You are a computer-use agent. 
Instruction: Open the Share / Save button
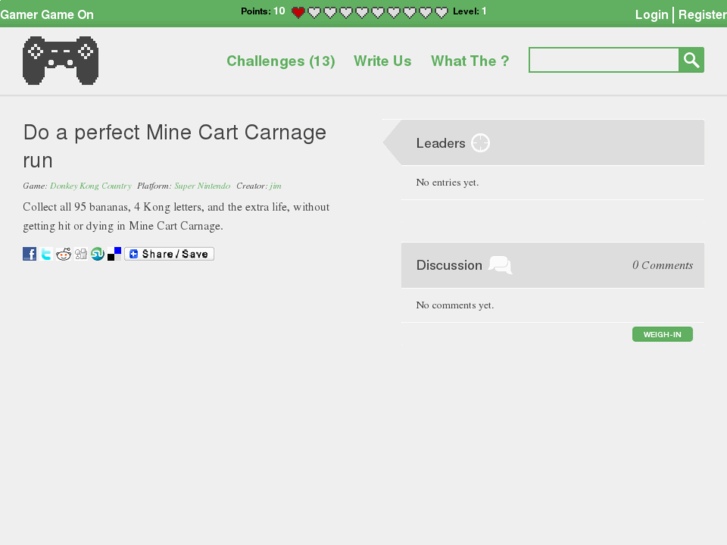[169, 254]
